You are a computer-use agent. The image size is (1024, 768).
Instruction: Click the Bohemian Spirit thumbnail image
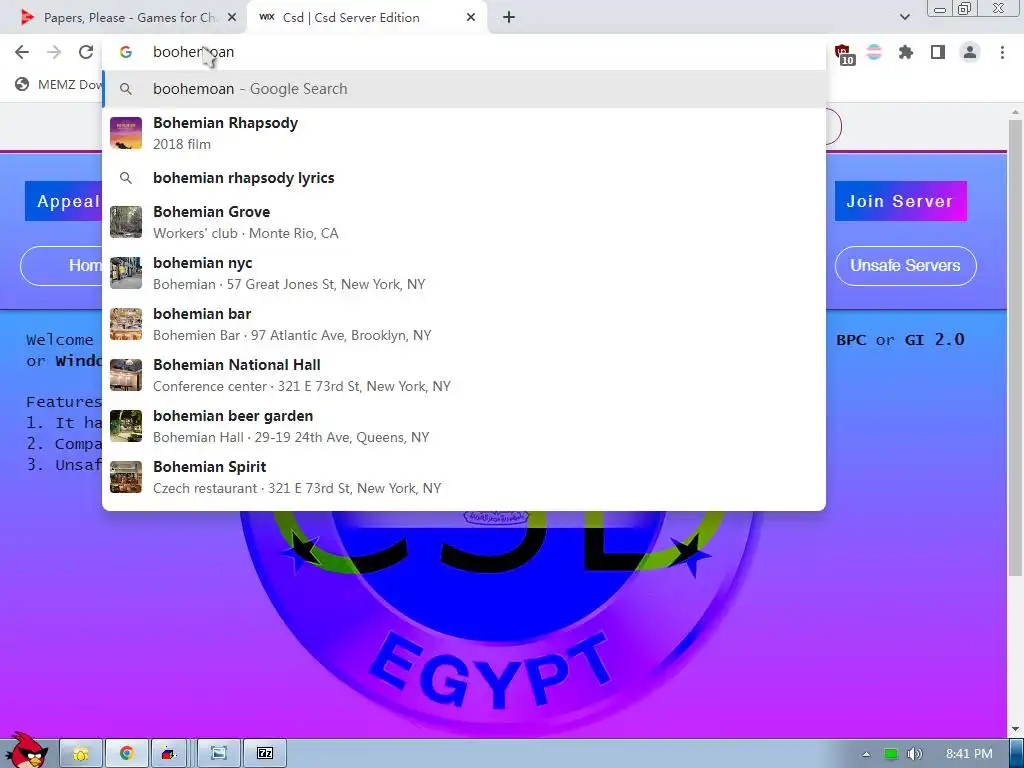tap(126, 477)
